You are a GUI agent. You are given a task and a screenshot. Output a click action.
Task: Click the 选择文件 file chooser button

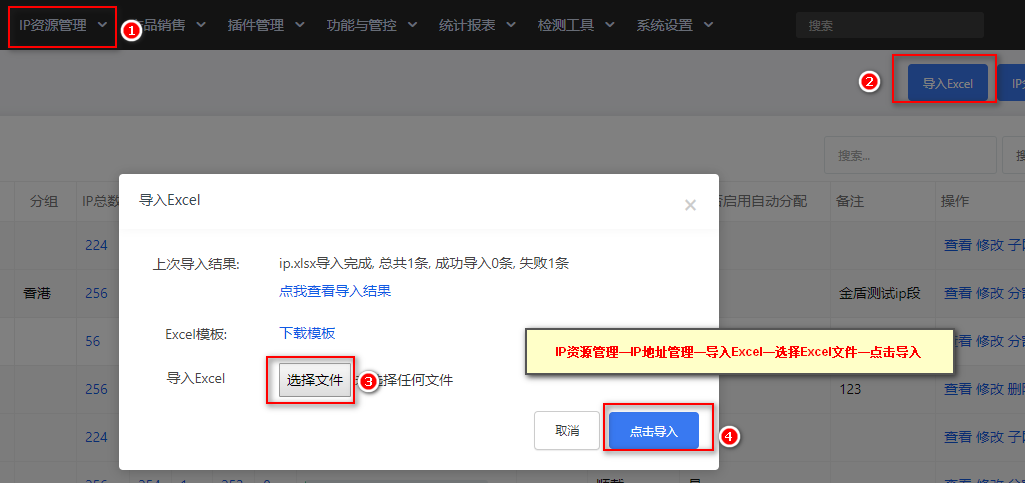[x=314, y=380]
